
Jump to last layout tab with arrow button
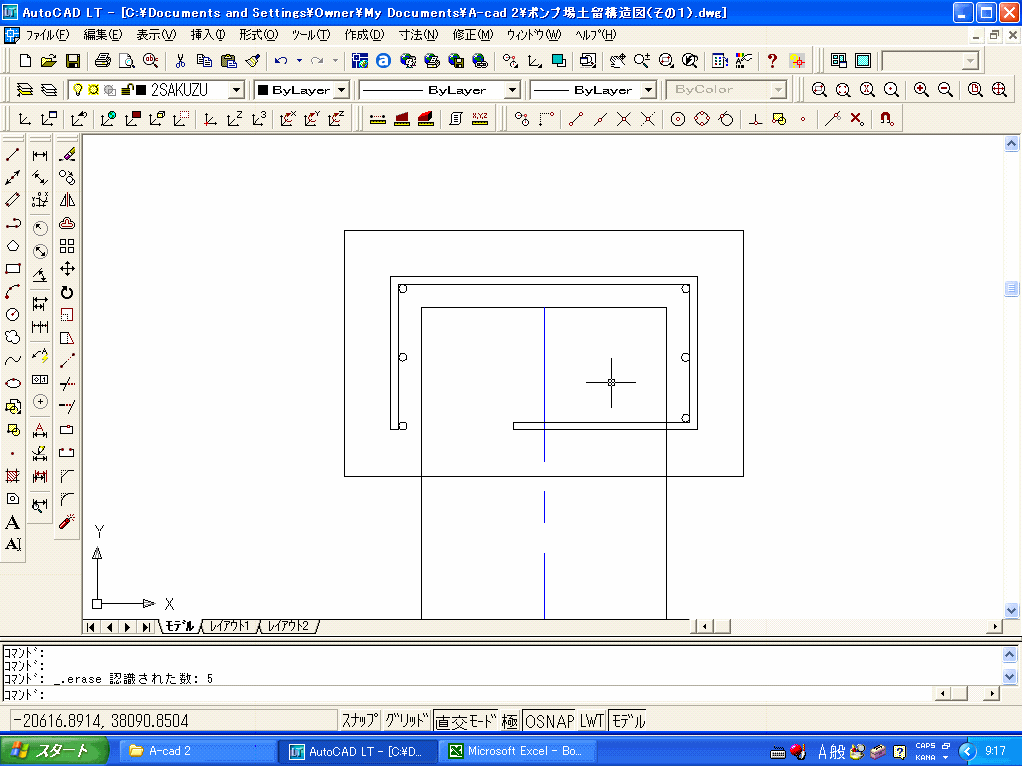[x=147, y=627]
